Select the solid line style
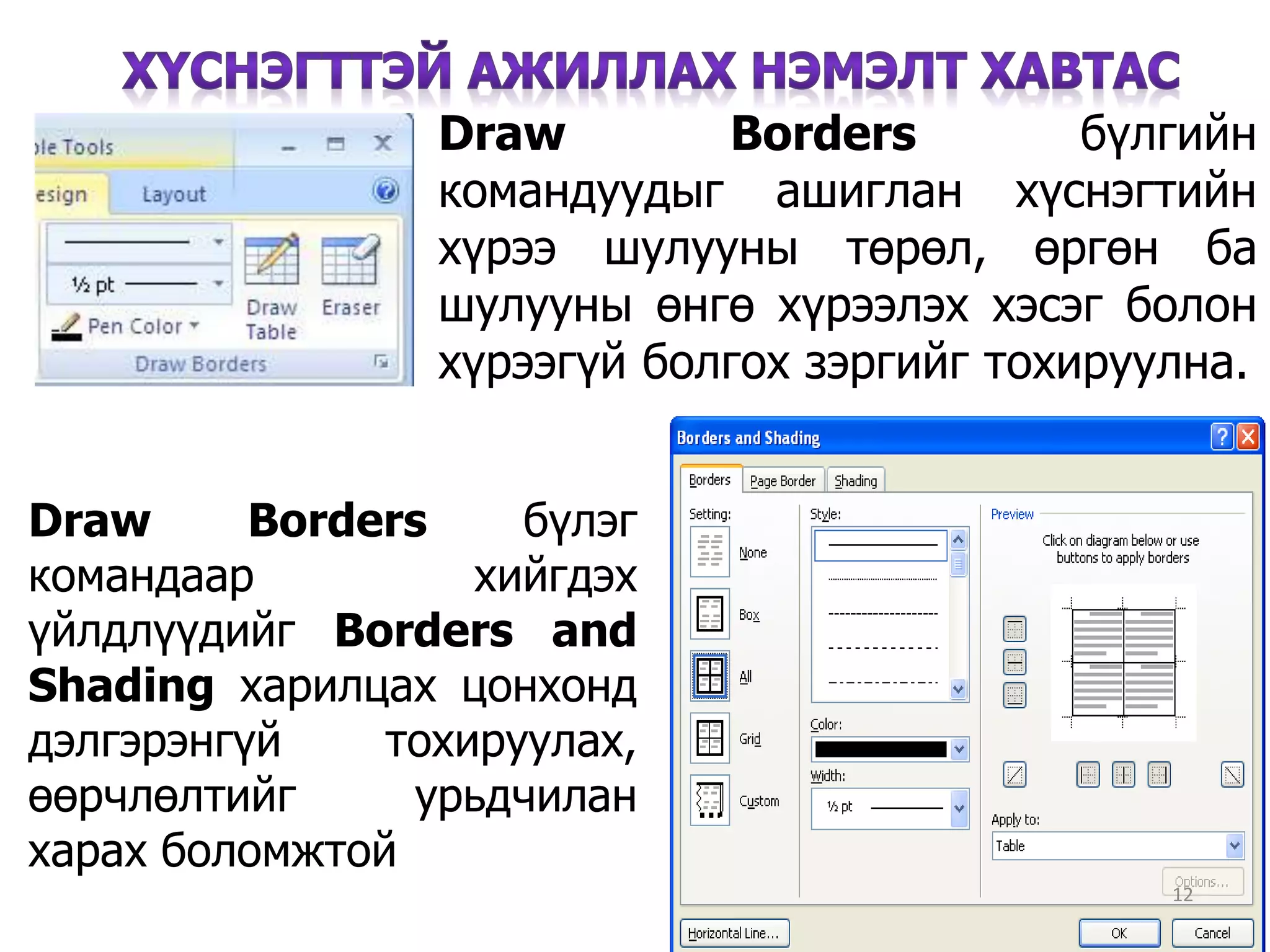Screen dimensions: 1270x952 pyautogui.click(x=881, y=545)
